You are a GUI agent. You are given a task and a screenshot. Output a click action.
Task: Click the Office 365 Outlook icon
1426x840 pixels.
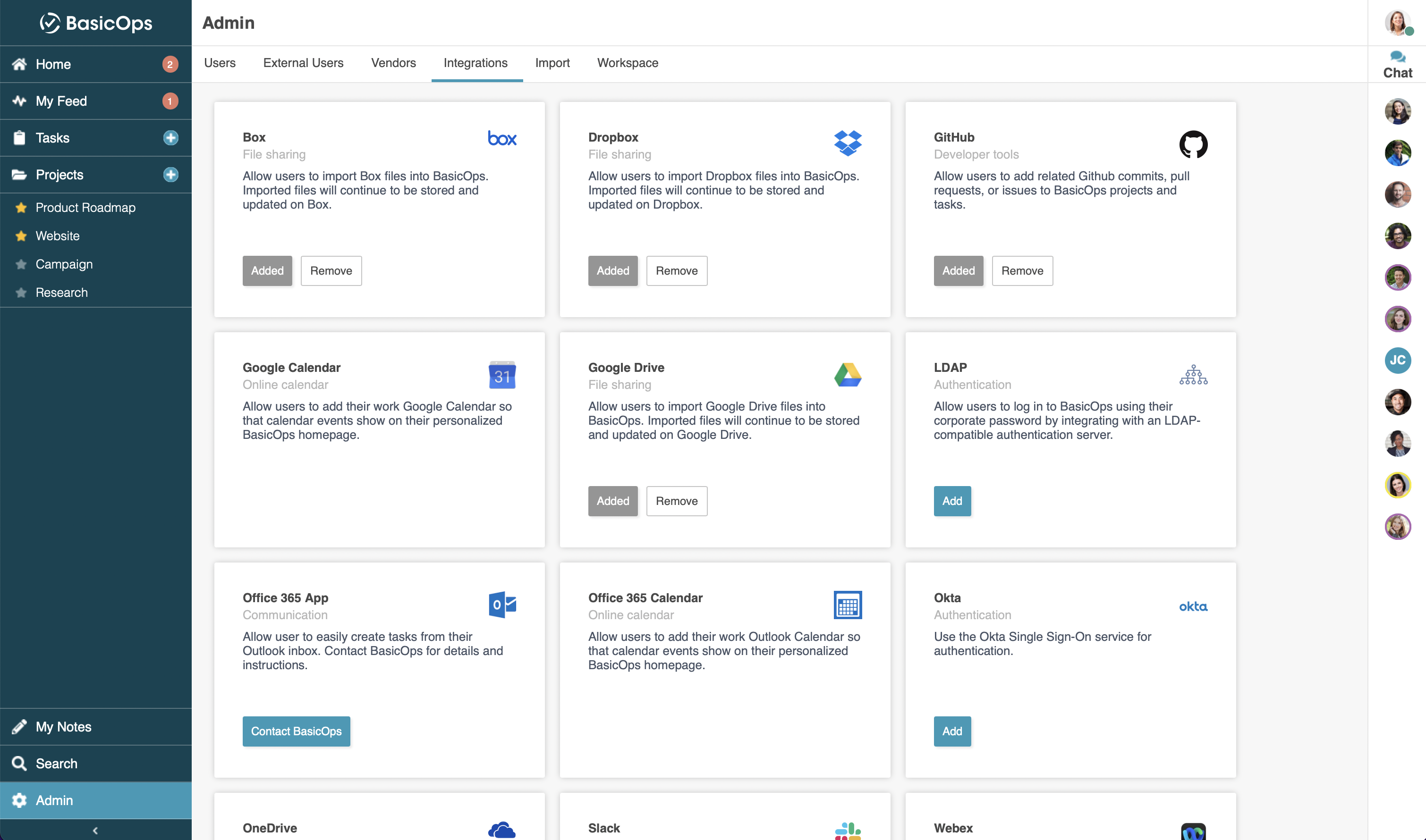[x=502, y=605]
